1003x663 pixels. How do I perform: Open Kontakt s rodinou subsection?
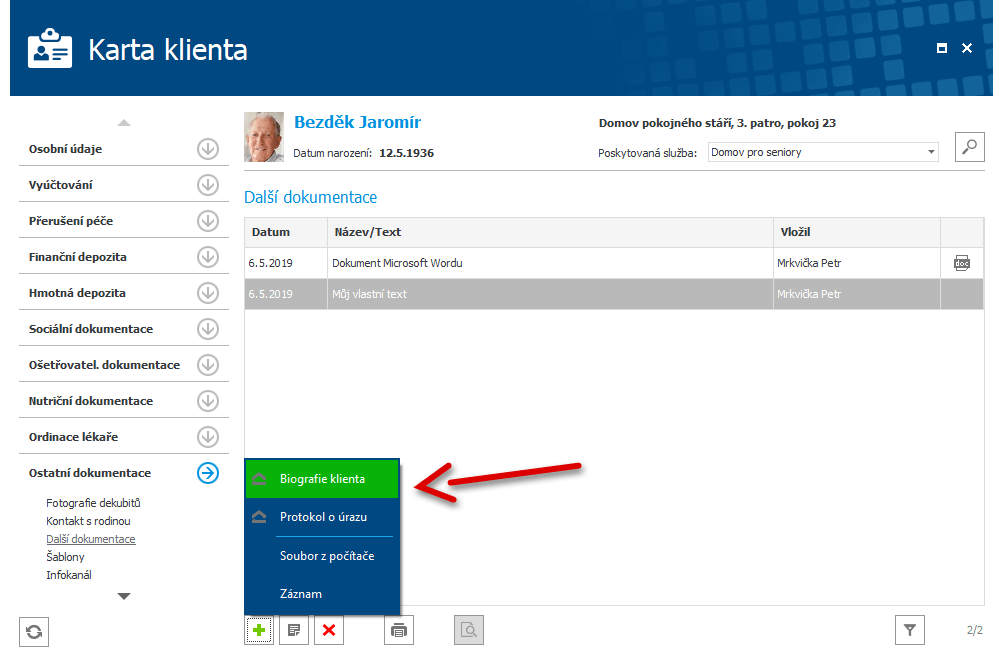point(88,521)
